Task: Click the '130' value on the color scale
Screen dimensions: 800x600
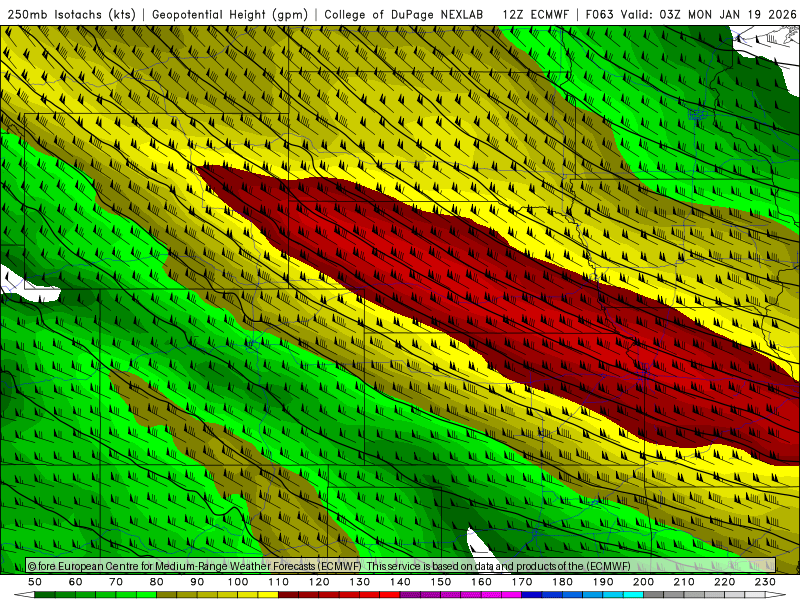Action: pos(360,582)
